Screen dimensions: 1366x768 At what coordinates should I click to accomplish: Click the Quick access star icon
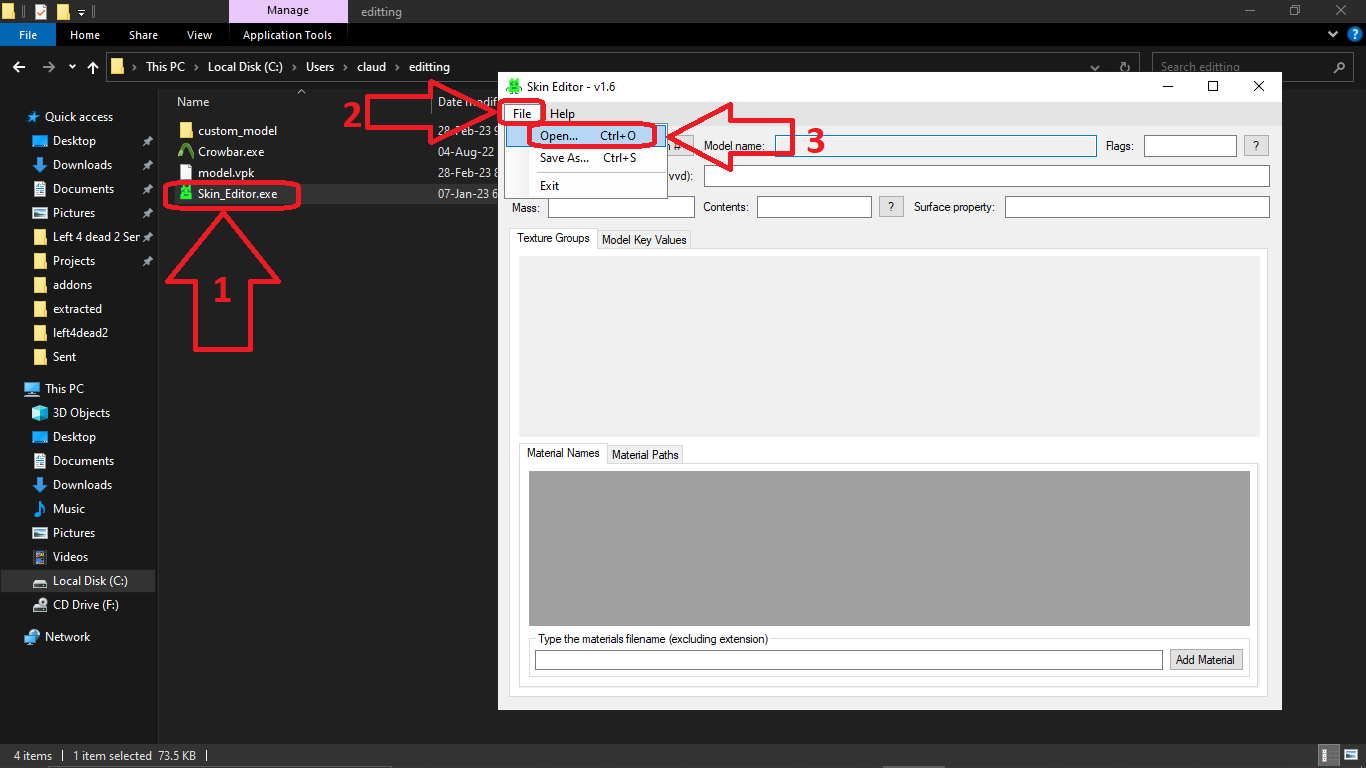click(33, 117)
